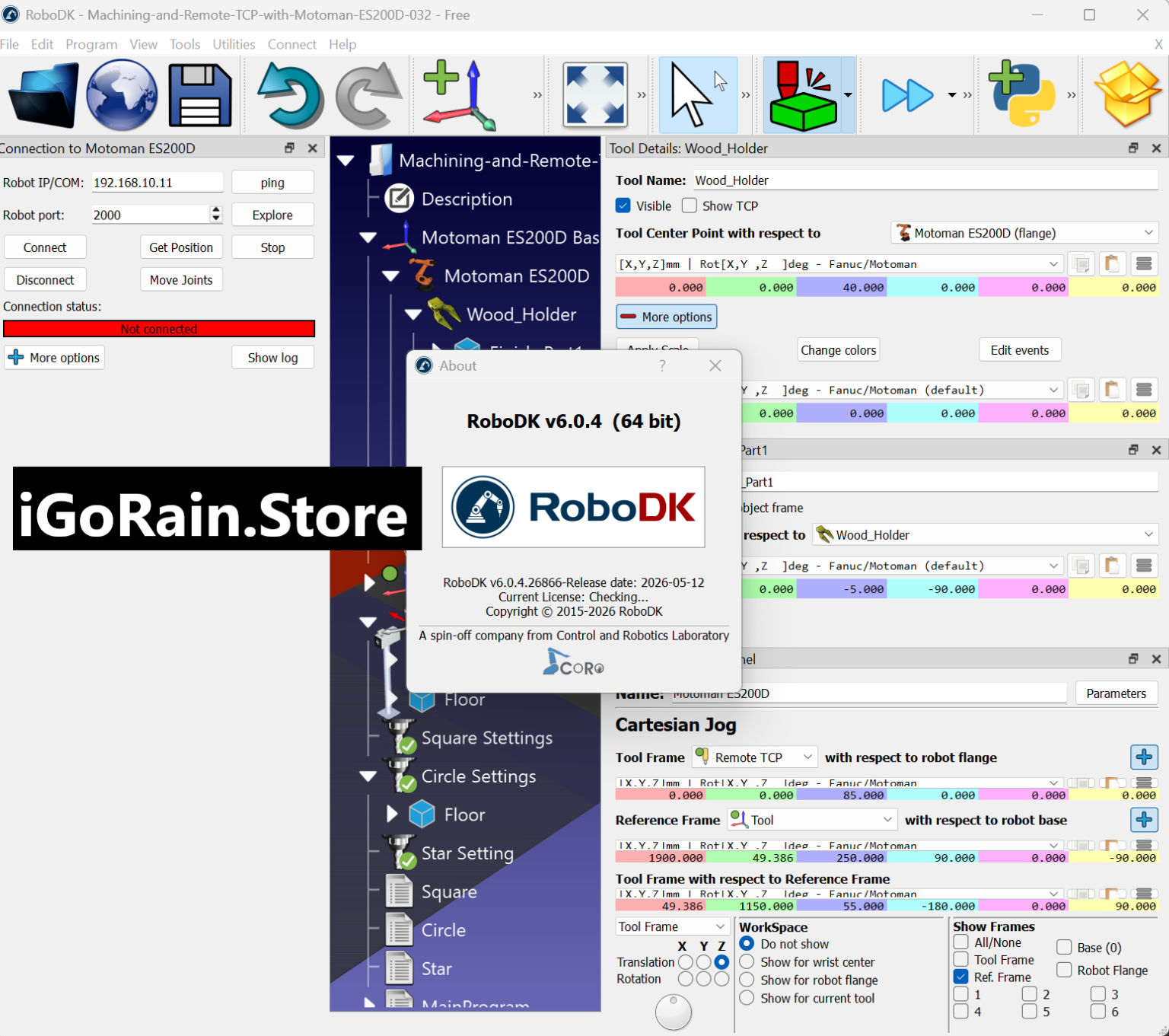Start fast simulation icon
The height and width of the screenshot is (1036, 1169).
click(x=907, y=95)
